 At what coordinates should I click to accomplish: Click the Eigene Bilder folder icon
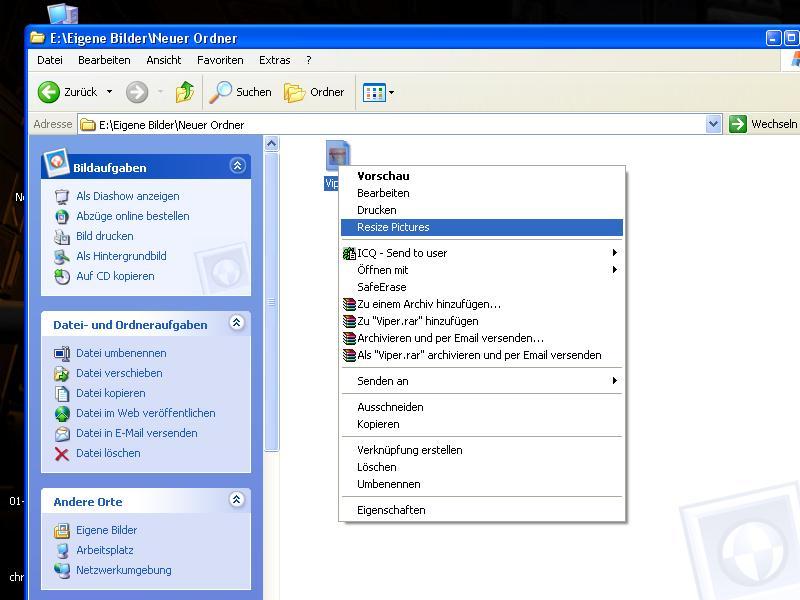(62, 531)
